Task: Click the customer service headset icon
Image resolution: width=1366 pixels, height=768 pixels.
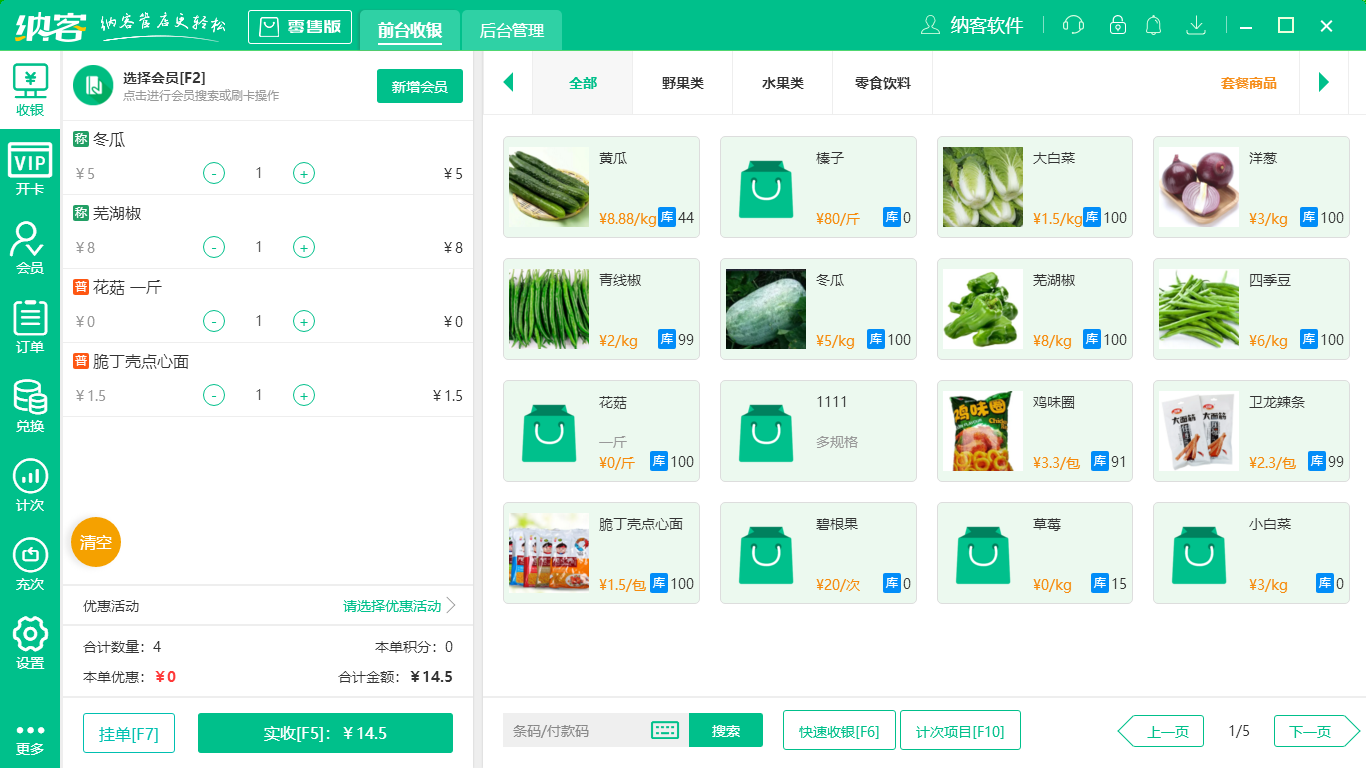Action: coord(1073,25)
